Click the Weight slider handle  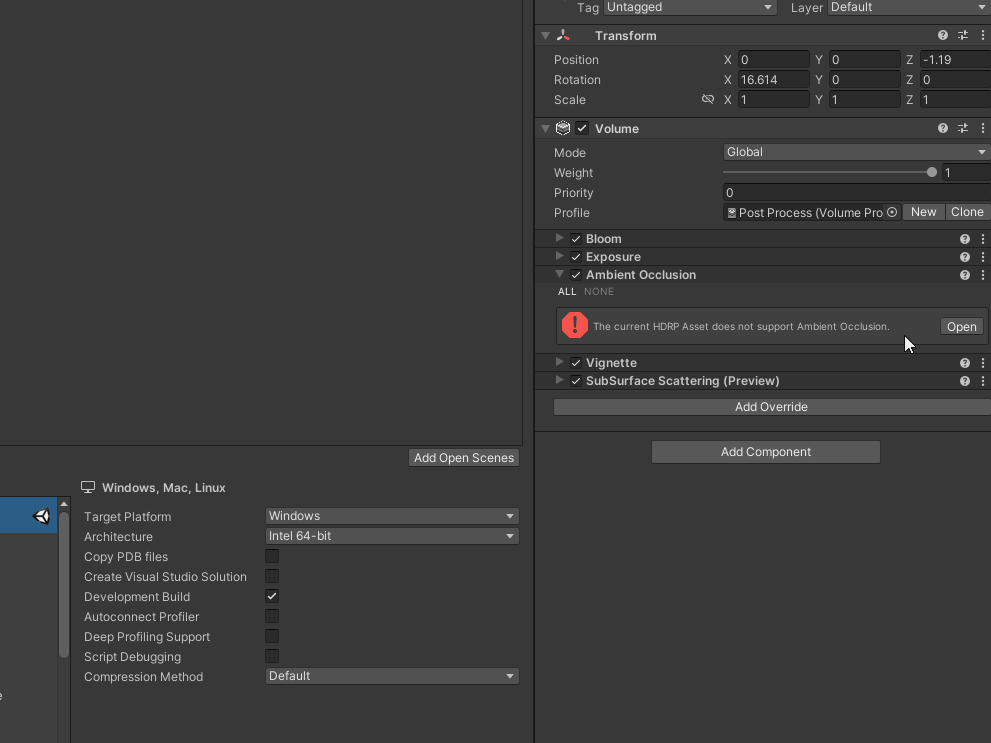pyautogui.click(x=932, y=172)
